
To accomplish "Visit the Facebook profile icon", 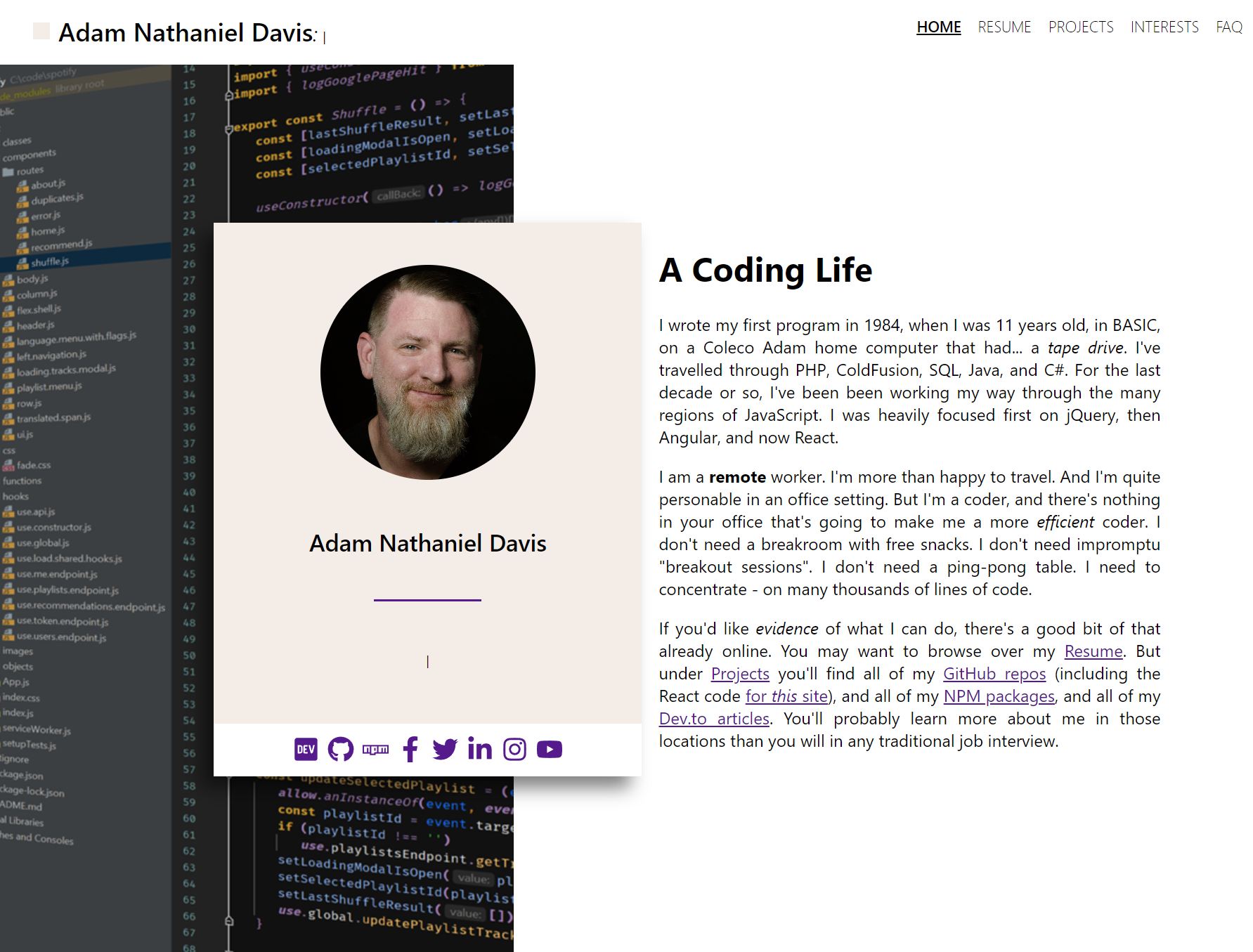I will click(410, 750).
